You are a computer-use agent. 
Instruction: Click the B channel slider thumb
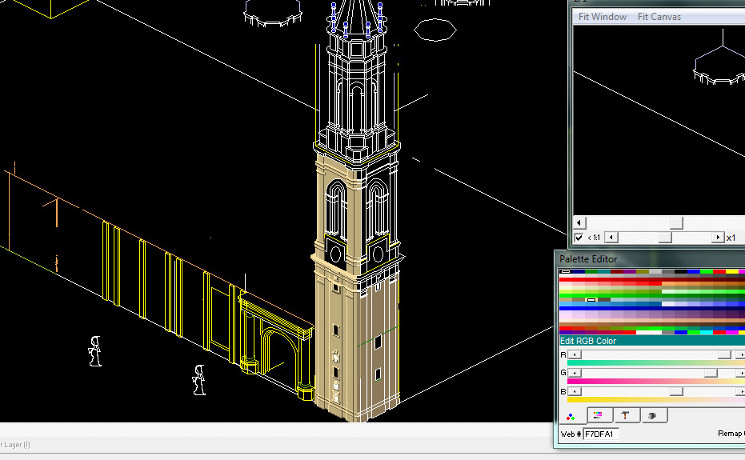(x=676, y=392)
